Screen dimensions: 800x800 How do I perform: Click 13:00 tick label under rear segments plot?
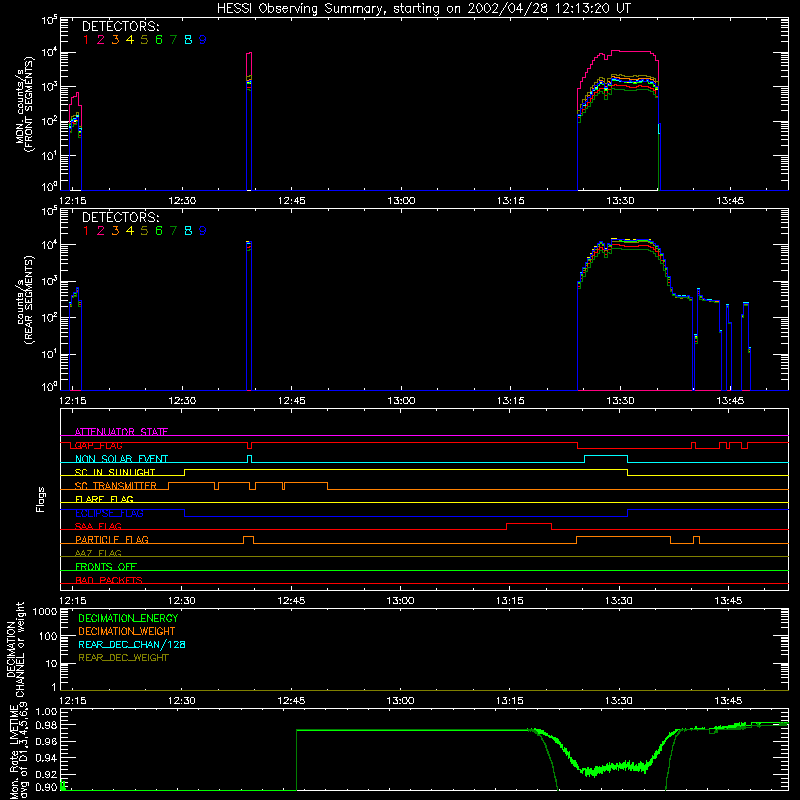pos(401,401)
